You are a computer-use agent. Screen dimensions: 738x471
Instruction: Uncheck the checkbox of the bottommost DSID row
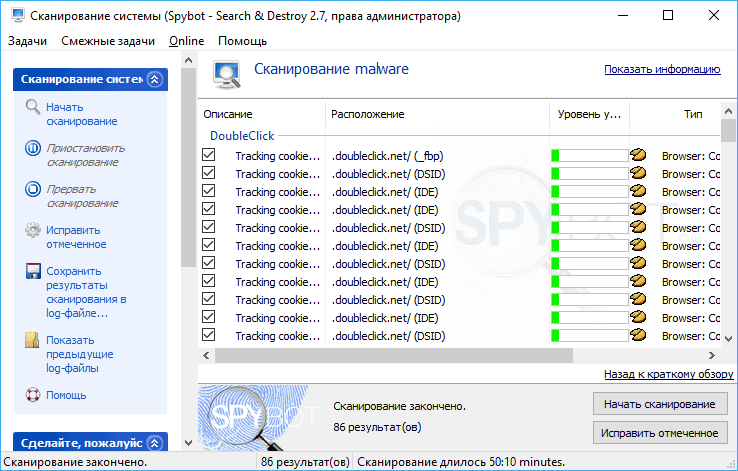[209, 335]
